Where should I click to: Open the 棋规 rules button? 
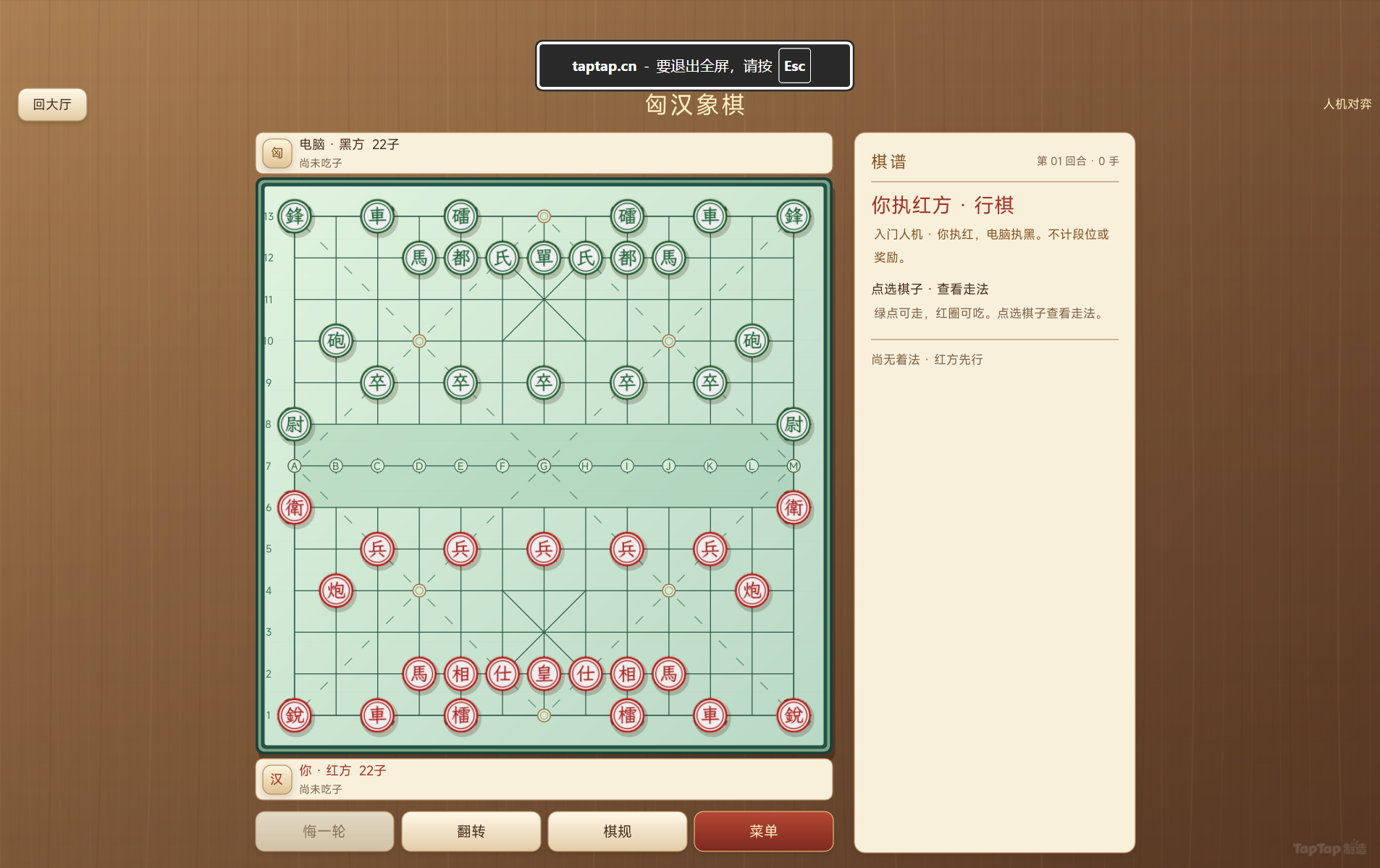point(618,831)
